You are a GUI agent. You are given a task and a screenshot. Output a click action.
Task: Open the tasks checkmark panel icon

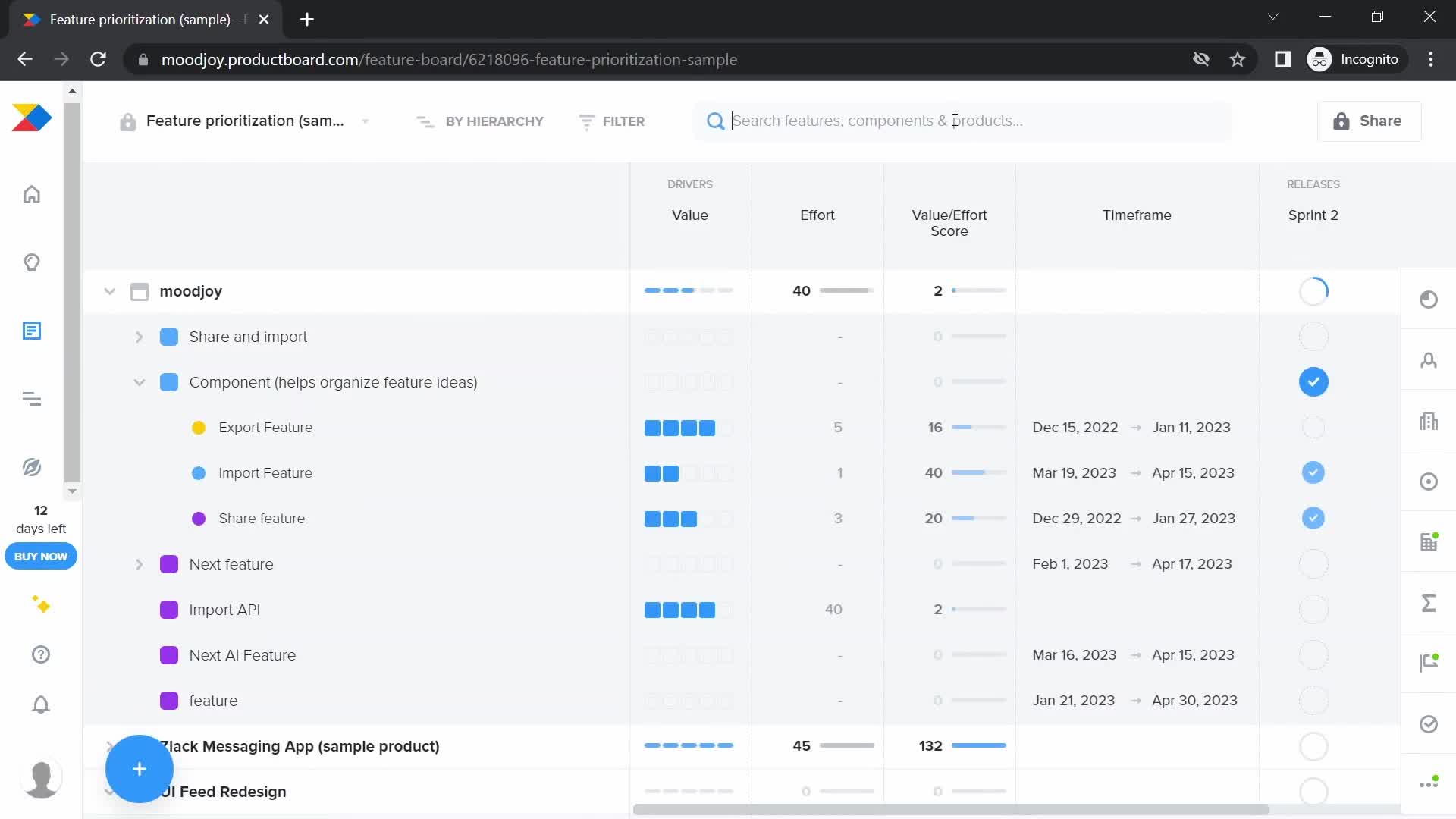point(1429,724)
